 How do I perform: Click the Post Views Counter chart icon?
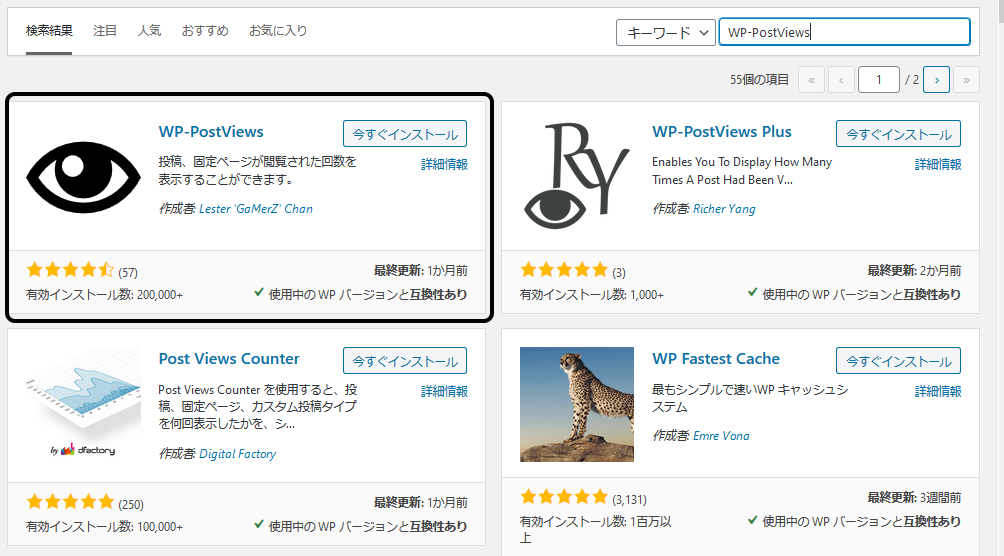83,404
